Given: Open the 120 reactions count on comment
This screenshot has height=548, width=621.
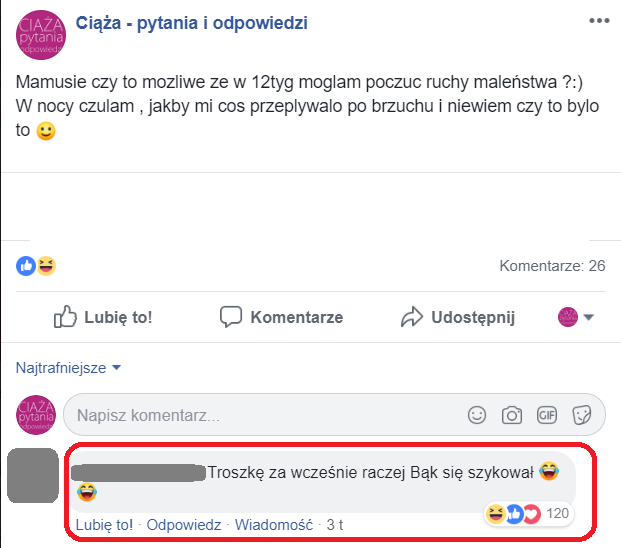Looking at the screenshot, I should coord(557,514).
